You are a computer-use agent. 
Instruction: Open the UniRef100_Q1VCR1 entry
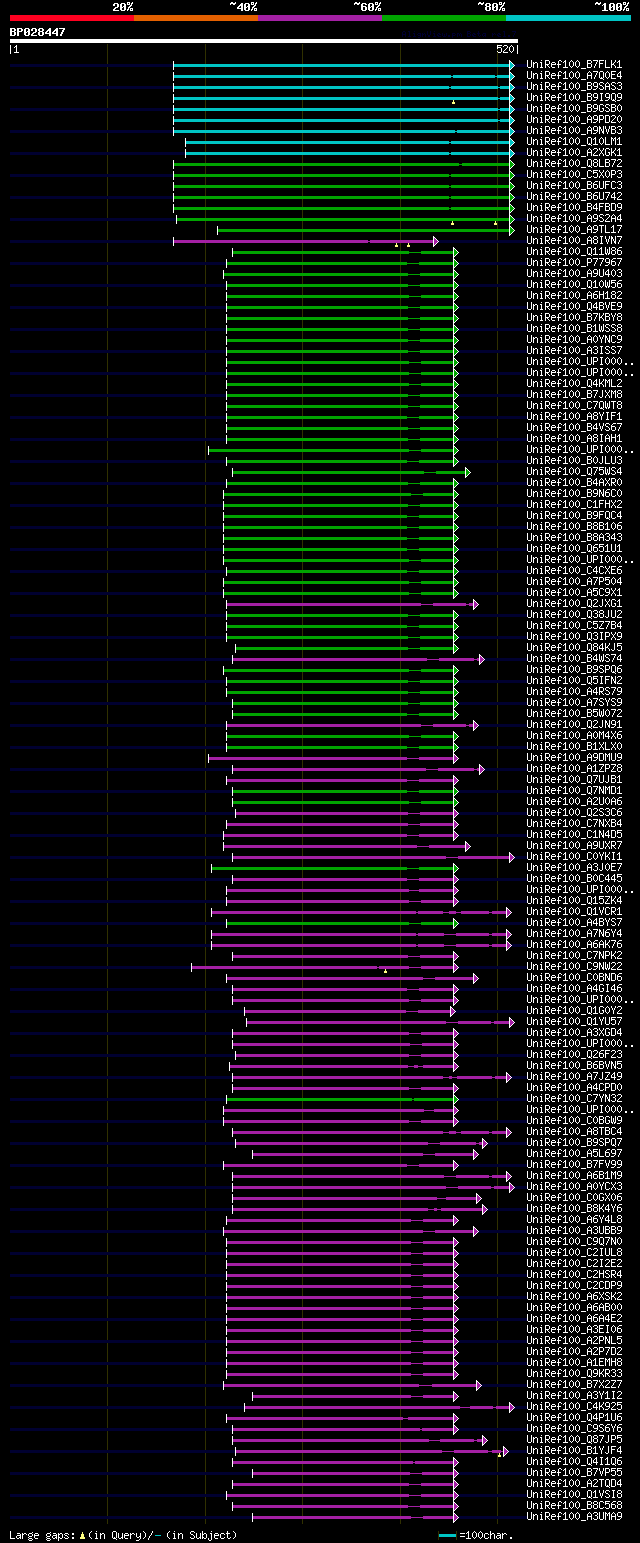pyautogui.click(x=574, y=911)
